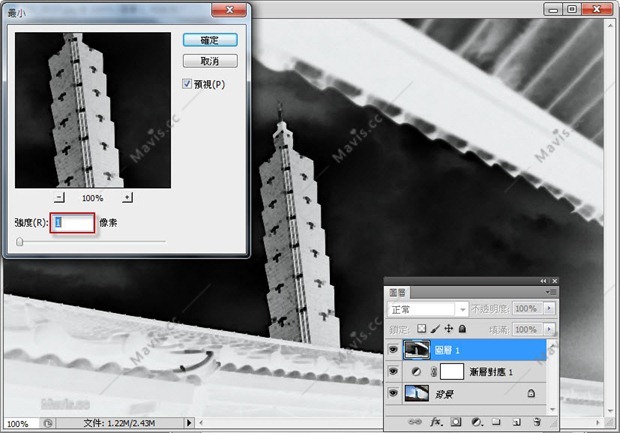Open the 正常 blend mode dropdown
Image resolution: width=620 pixels, height=433 pixels.
click(x=428, y=309)
